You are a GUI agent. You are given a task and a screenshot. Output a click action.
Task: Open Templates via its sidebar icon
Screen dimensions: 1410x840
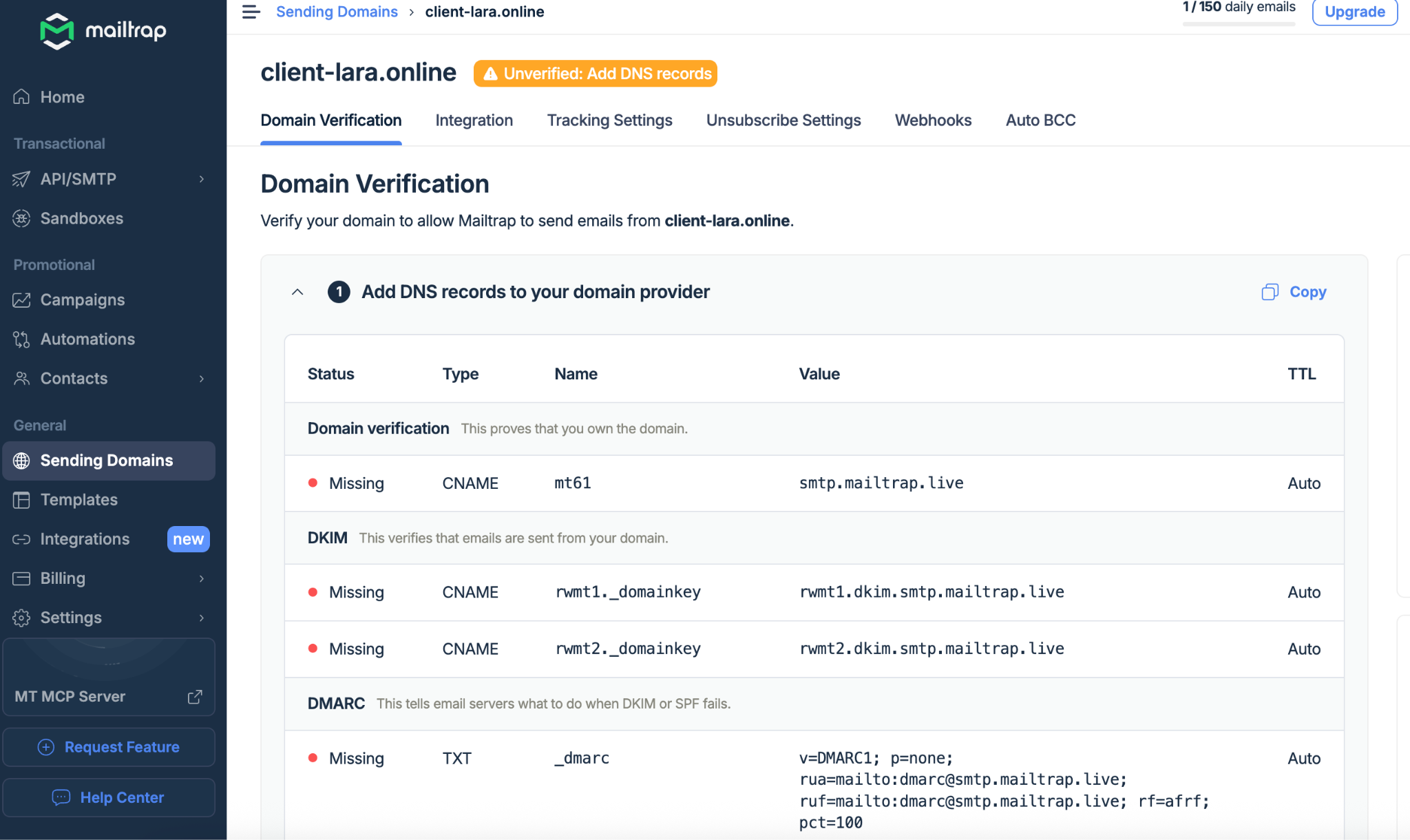coord(21,500)
